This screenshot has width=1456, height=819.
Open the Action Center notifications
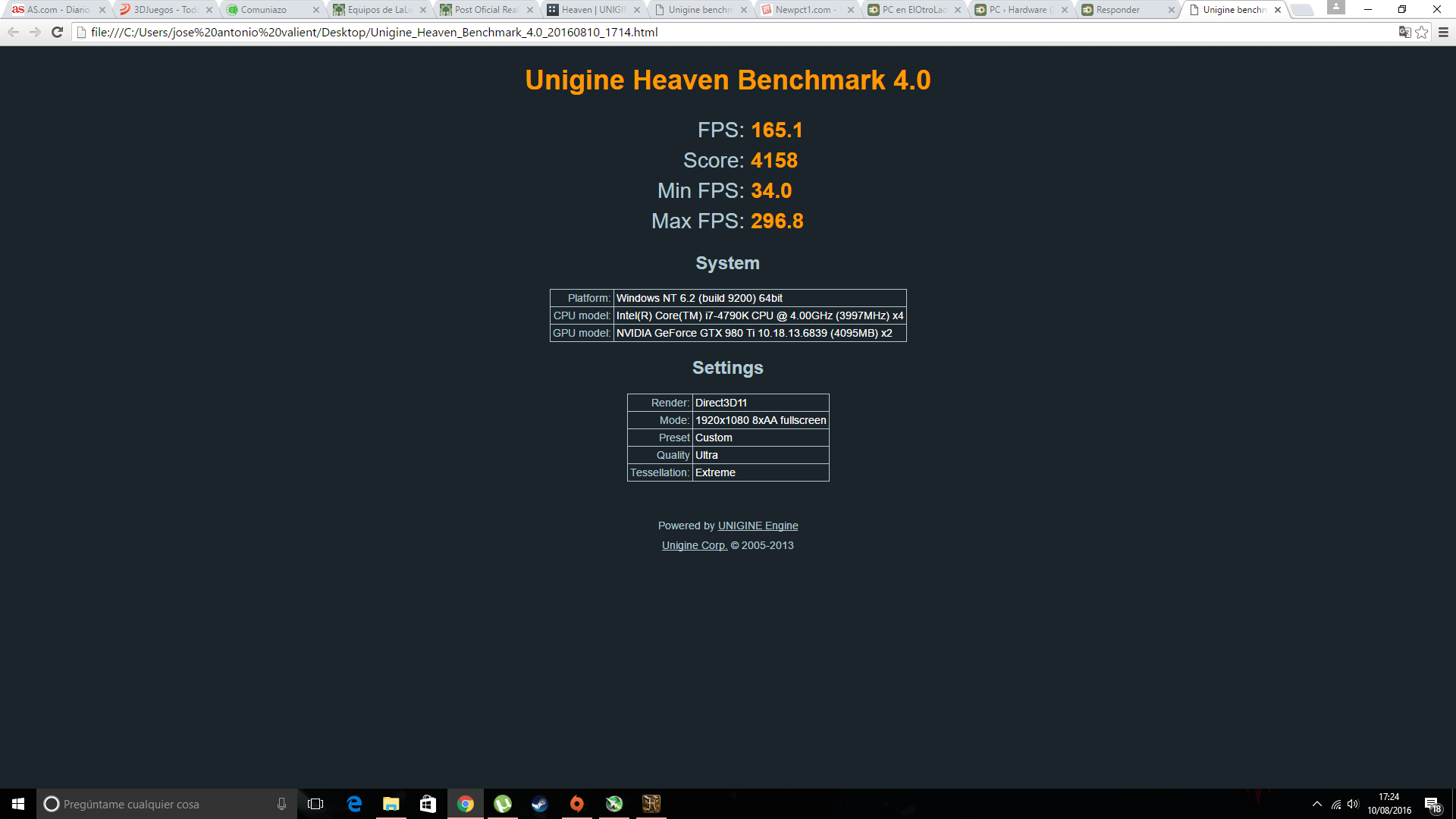coord(1432,804)
